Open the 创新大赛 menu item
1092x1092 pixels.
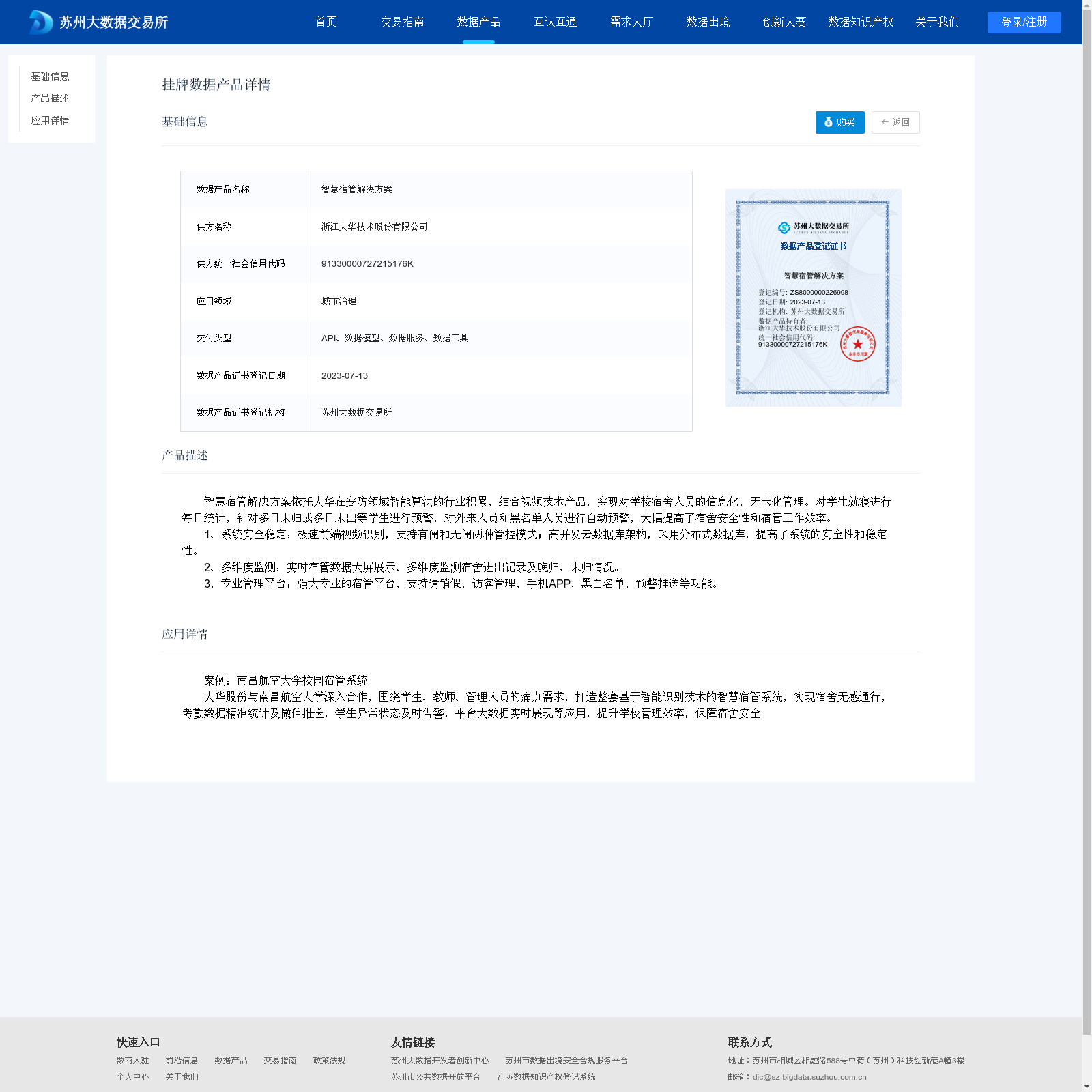tap(784, 22)
